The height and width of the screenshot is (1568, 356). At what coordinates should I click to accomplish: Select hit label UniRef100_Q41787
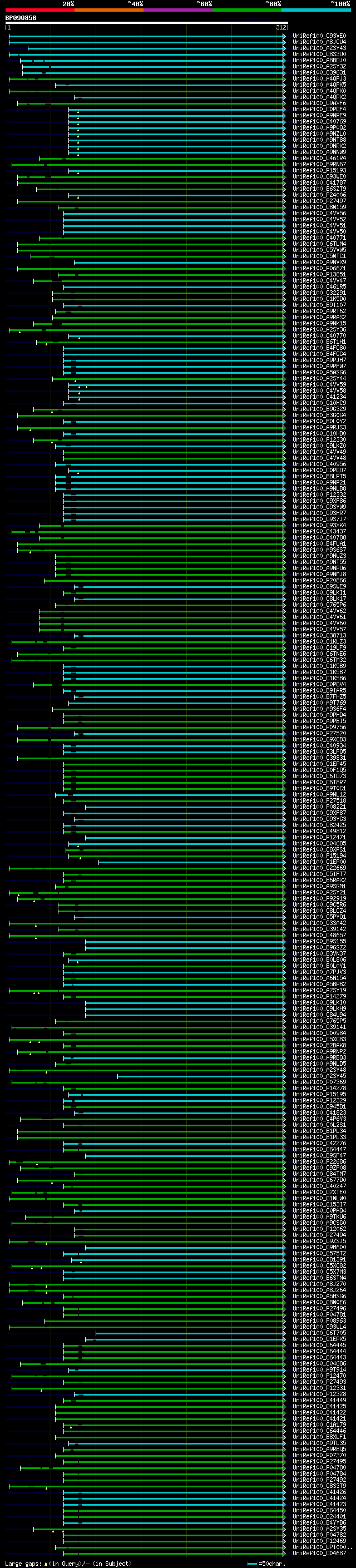pyautogui.click(x=319, y=182)
